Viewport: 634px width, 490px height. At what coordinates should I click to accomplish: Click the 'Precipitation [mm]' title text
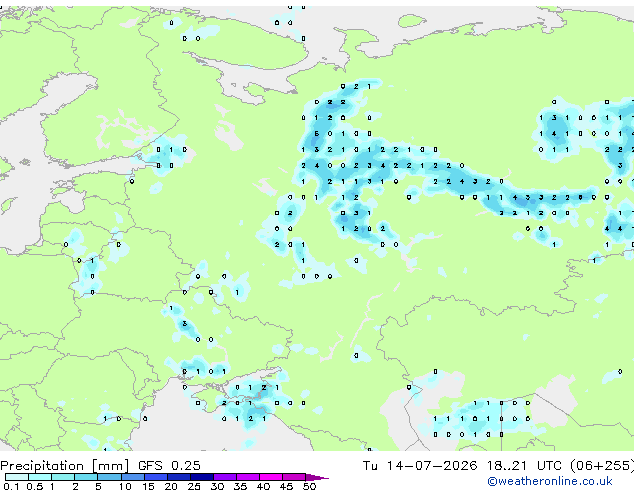(x=64, y=466)
